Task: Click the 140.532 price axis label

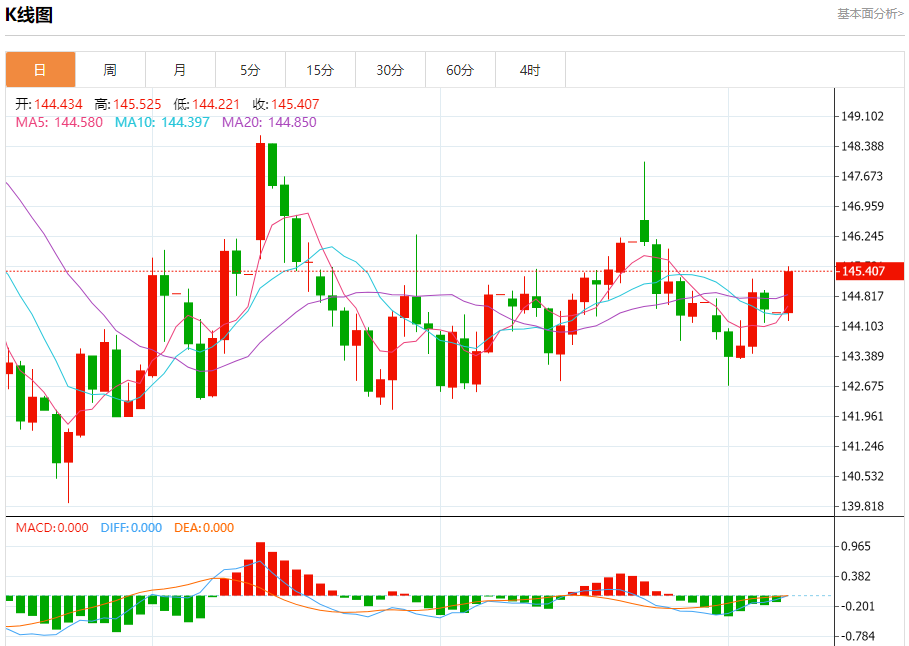Action: point(862,476)
